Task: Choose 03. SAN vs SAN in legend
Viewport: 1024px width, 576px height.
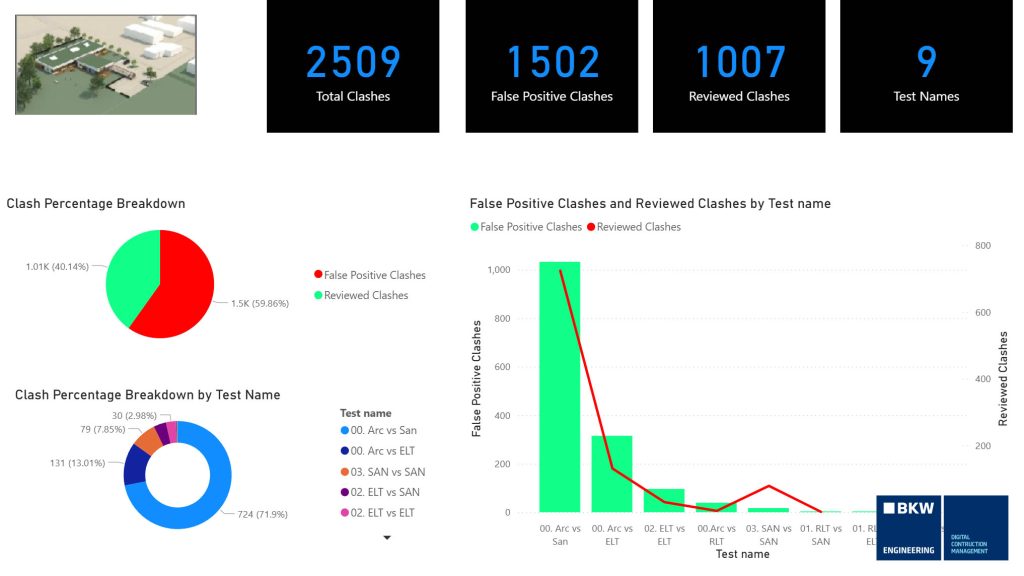Action: coord(380,472)
